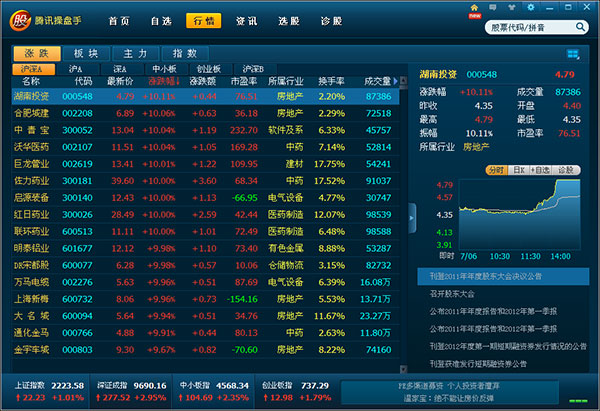Click the 诊股 button above chart
The width and height of the screenshot is (600, 411).
click(x=566, y=170)
